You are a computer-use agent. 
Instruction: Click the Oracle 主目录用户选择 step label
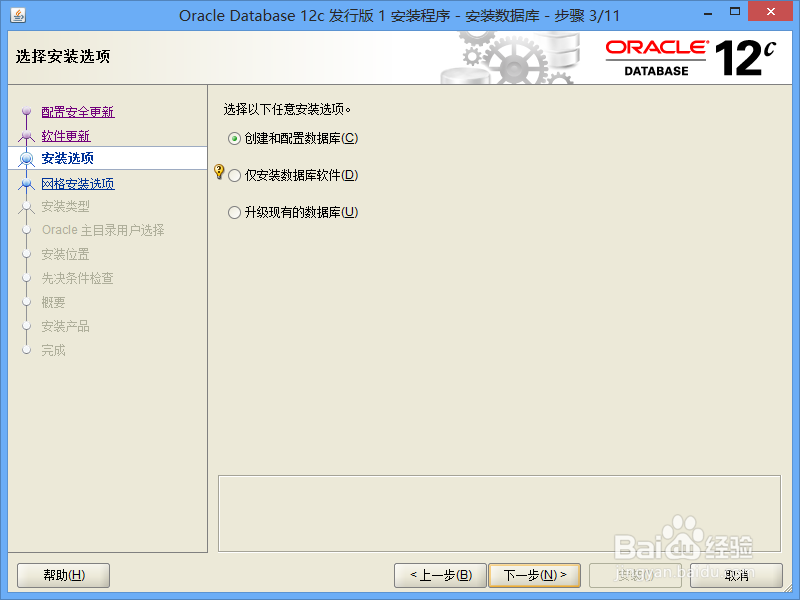tap(103, 230)
